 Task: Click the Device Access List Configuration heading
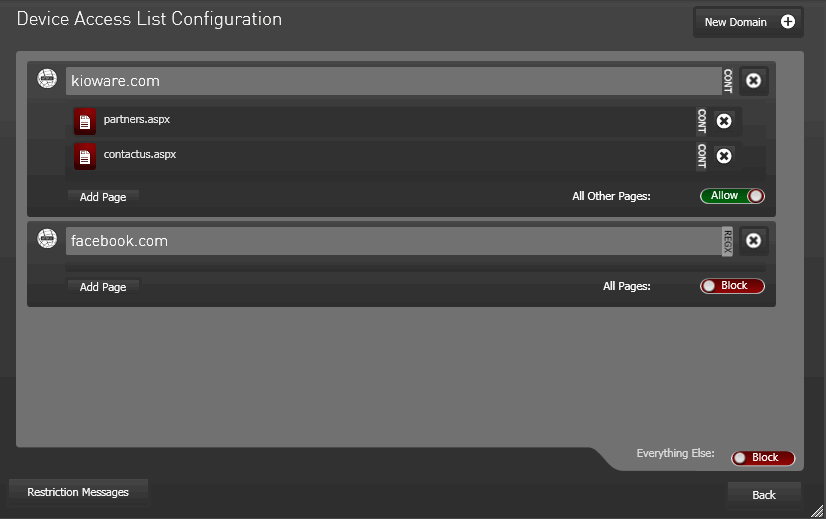click(149, 19)
